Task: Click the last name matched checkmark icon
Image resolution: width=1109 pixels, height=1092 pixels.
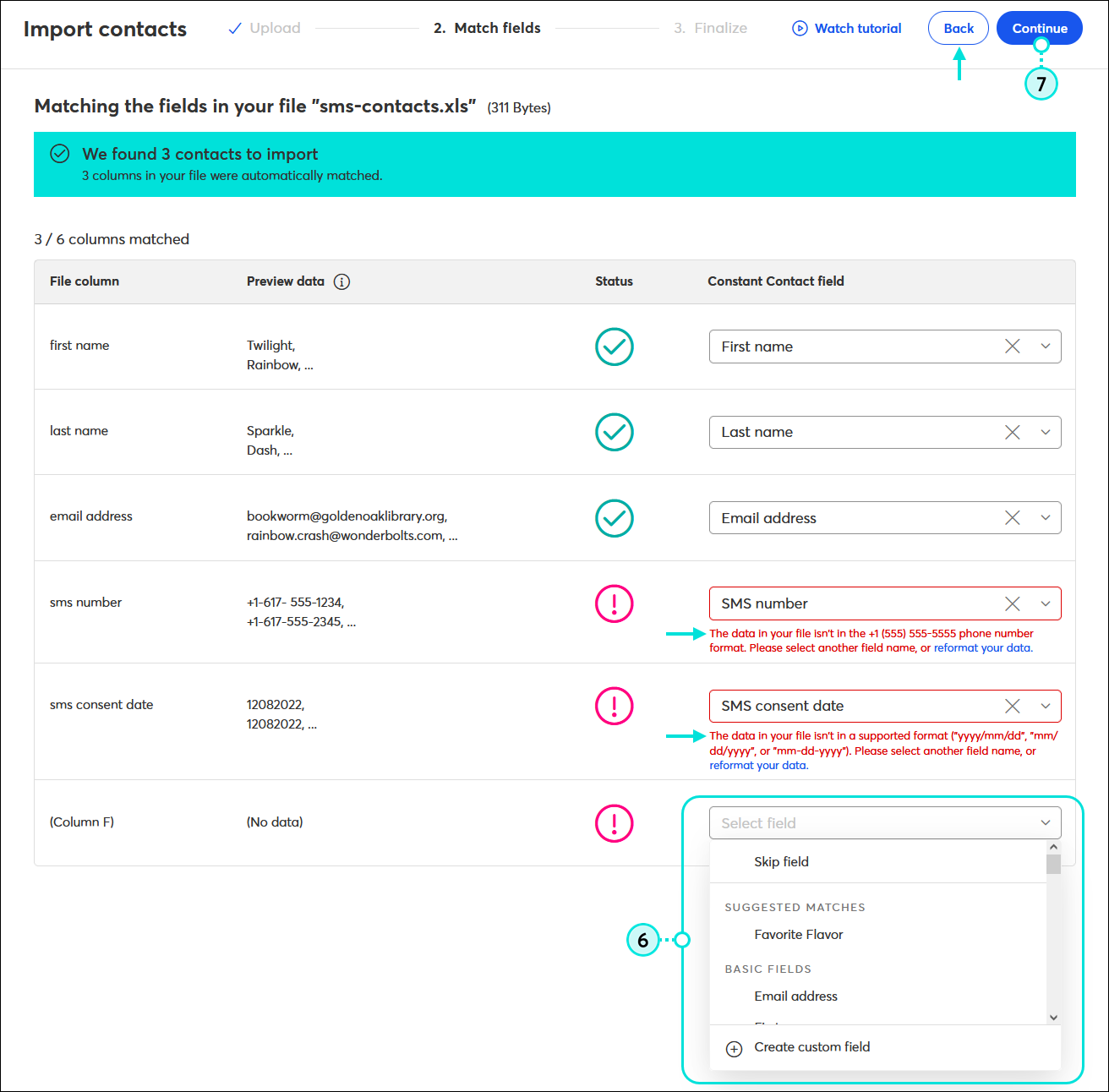Action: click(615, 432)
